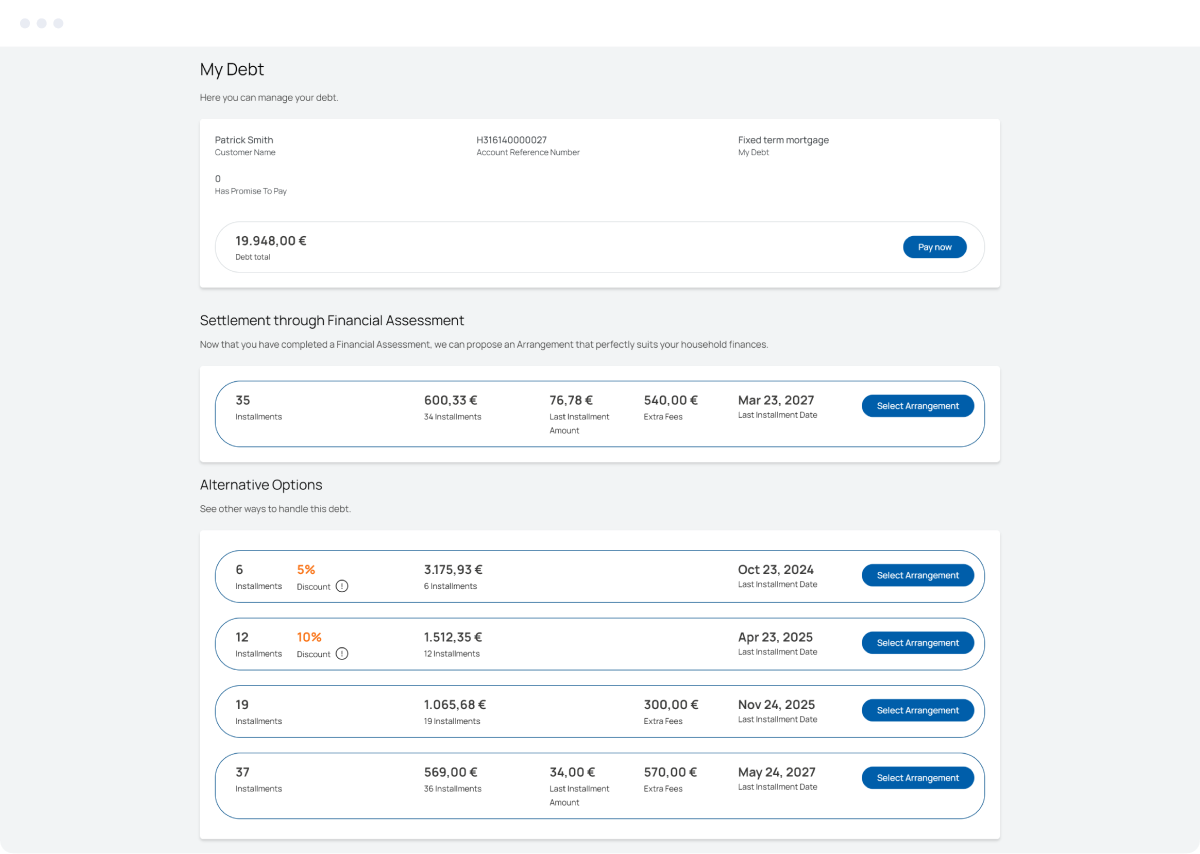
Task: Select Arrangement for the 12 installments option
Action: coord(917,642)
